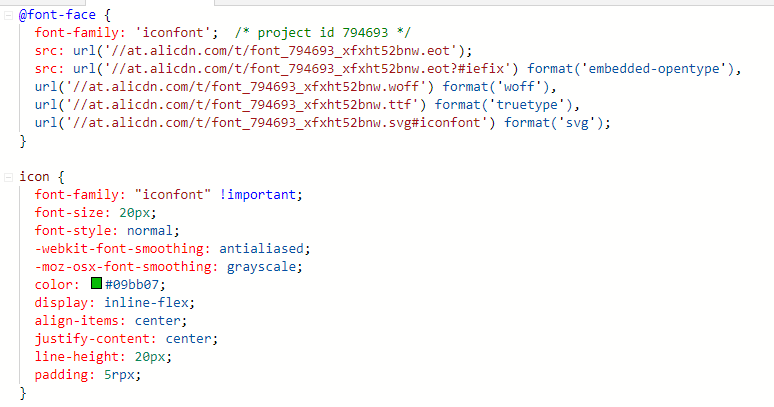Click the grayscale value

pos(266,266)
